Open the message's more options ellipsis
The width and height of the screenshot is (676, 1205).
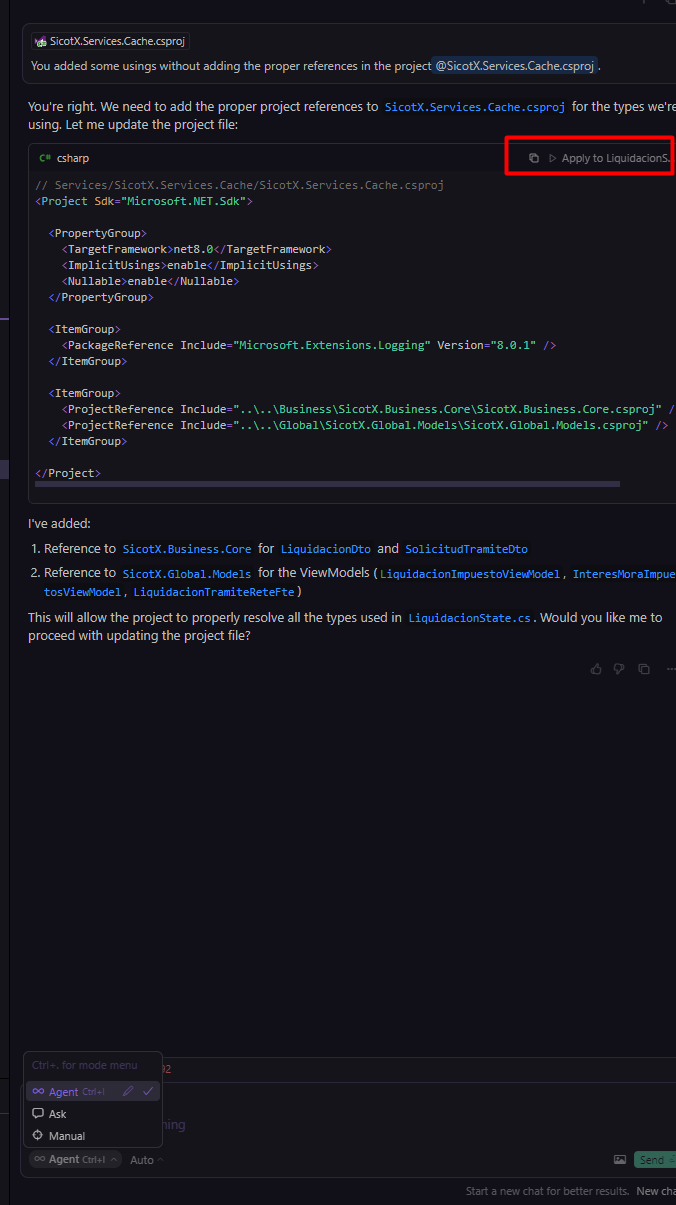pyautogui.click(x=667, y=669)
